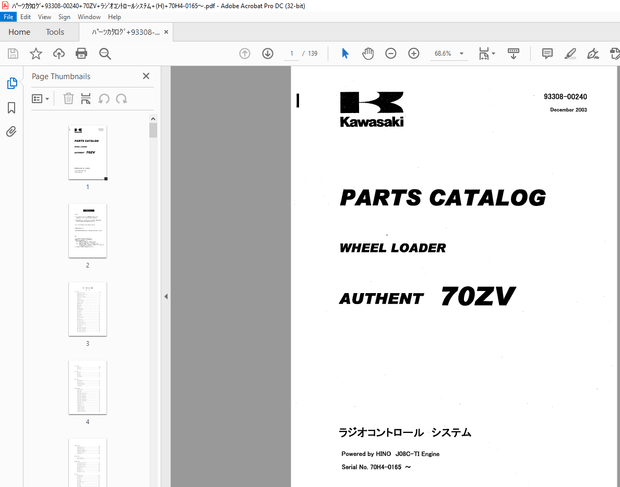Click the PARTS CATALOG title text

pos(443,198)
